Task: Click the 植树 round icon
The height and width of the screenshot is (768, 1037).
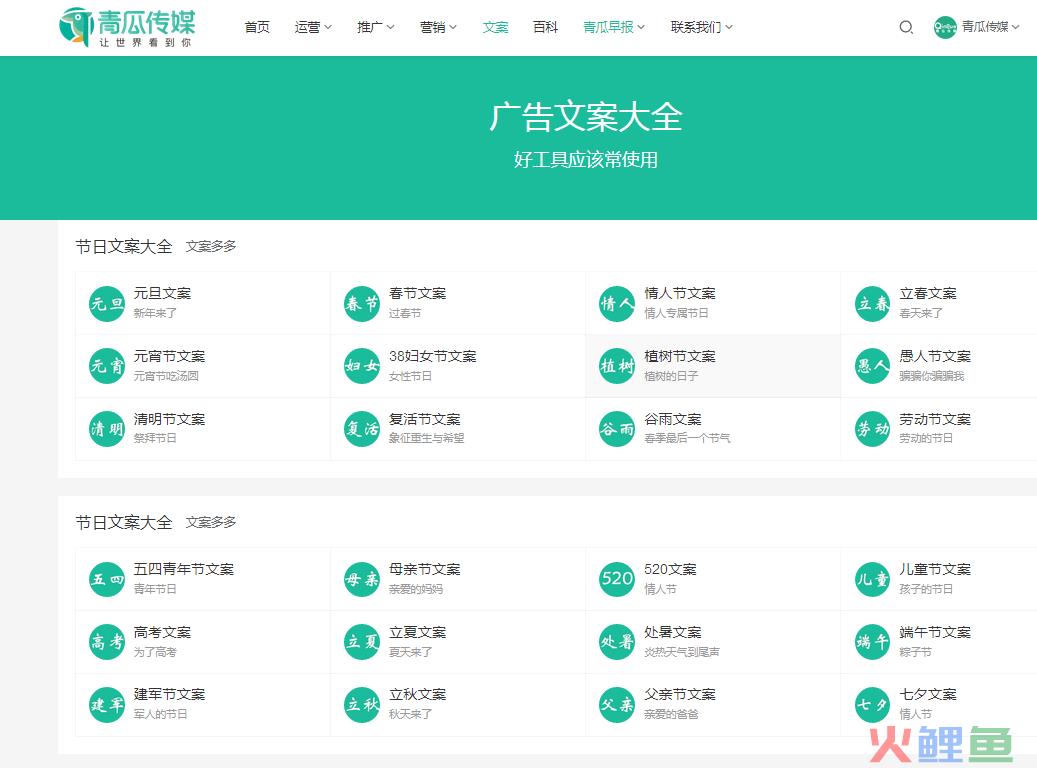Action: pos(617,366)
